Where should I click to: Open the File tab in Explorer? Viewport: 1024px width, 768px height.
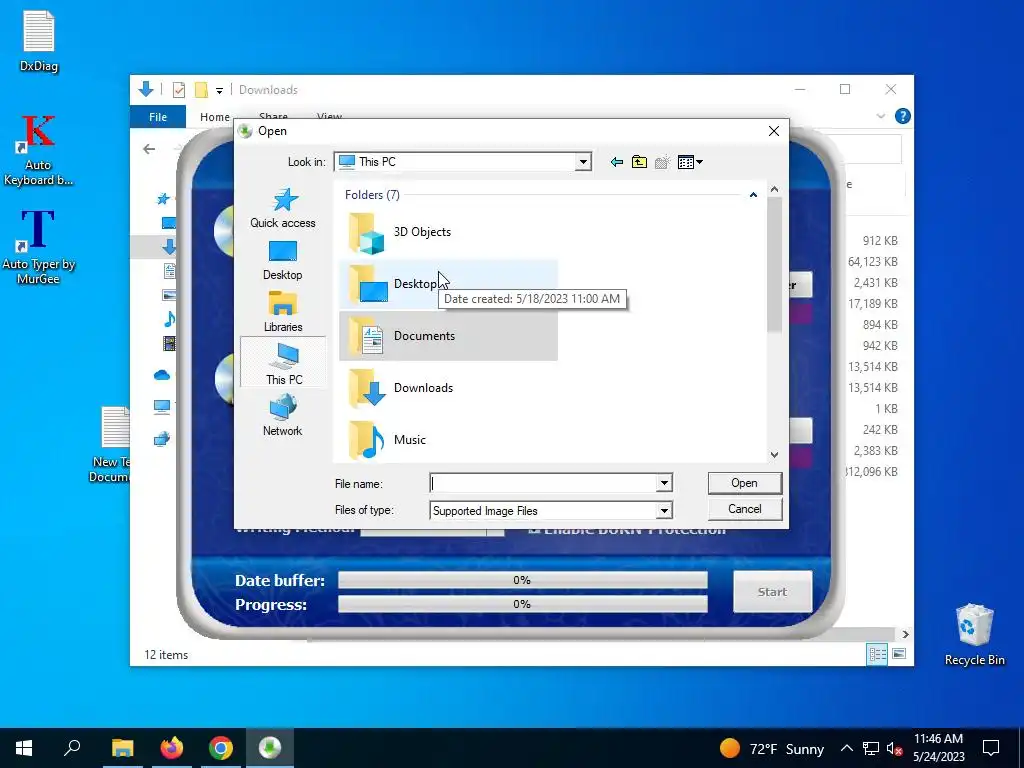(x=158, y=117)
